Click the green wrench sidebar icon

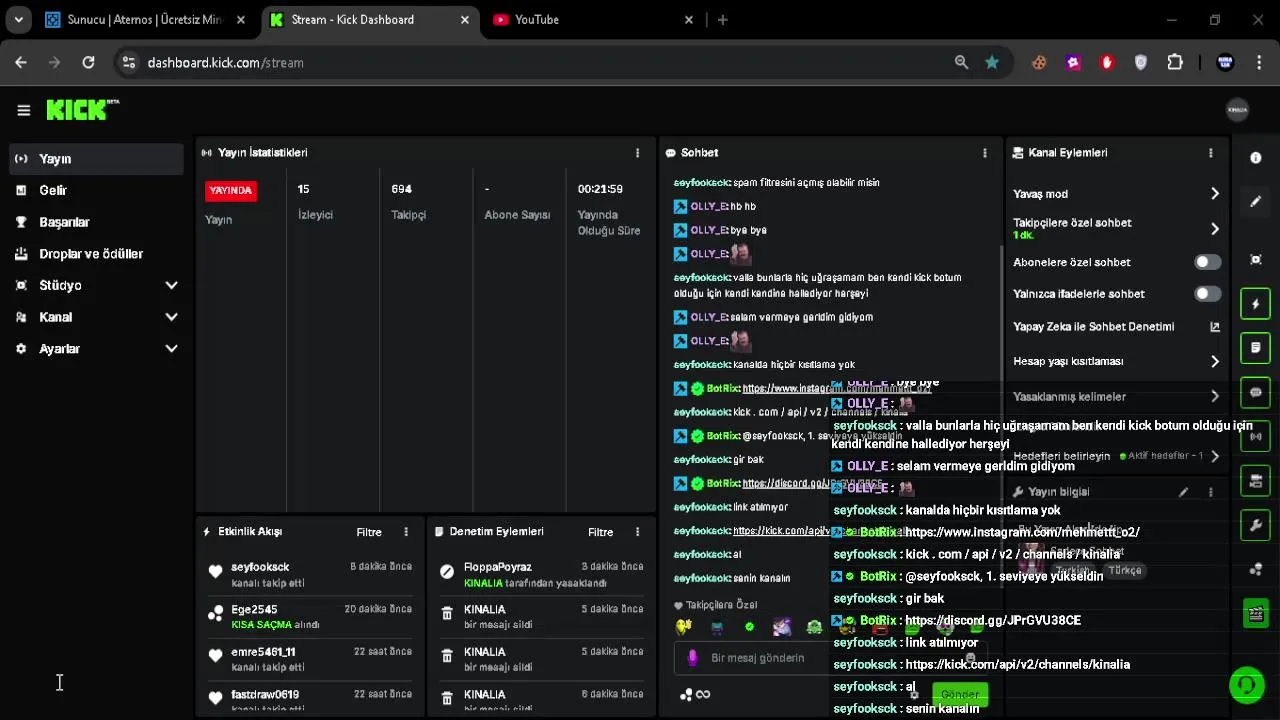[1256, 525]
